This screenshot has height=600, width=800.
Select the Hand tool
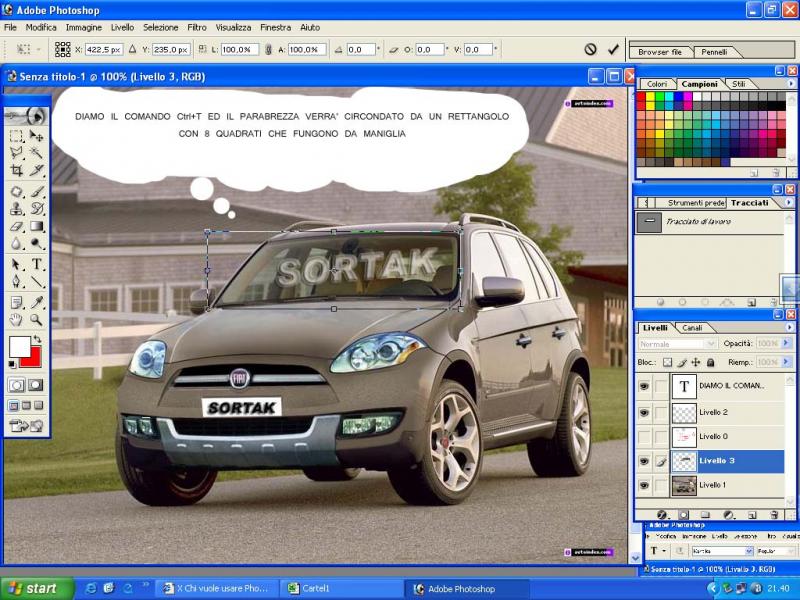17,320
